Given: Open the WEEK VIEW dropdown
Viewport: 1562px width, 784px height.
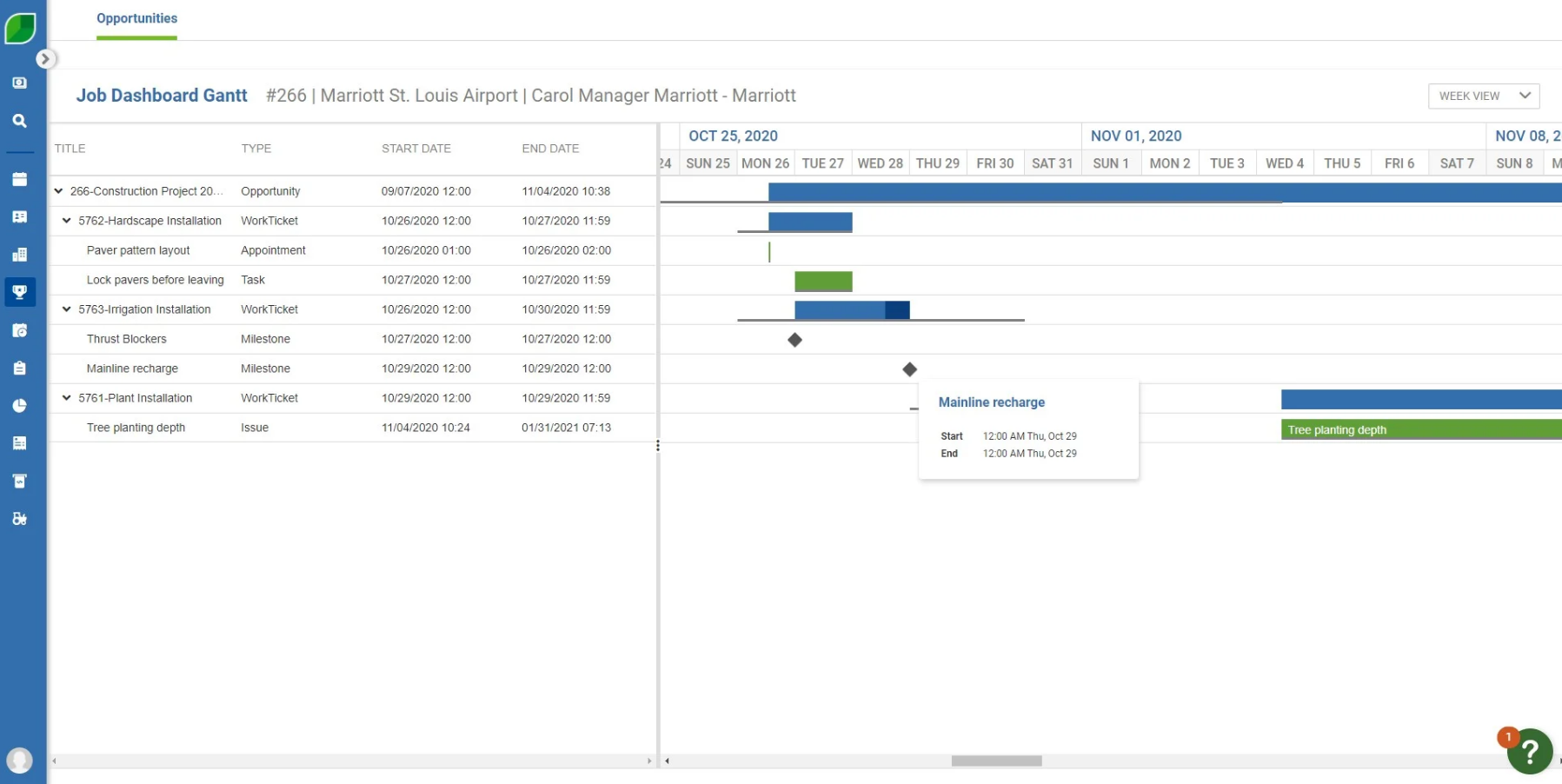Looking at the screenshot, I should 1483,96.
